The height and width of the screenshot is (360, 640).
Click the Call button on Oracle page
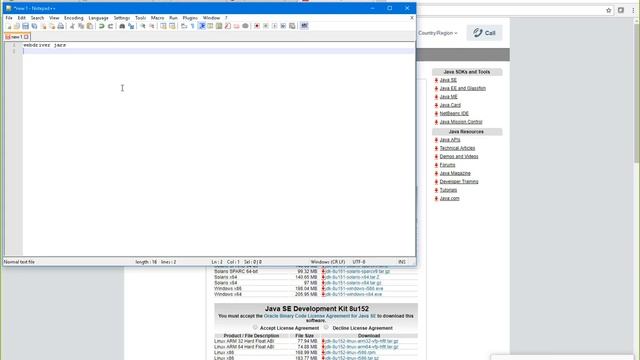point(484,33)
